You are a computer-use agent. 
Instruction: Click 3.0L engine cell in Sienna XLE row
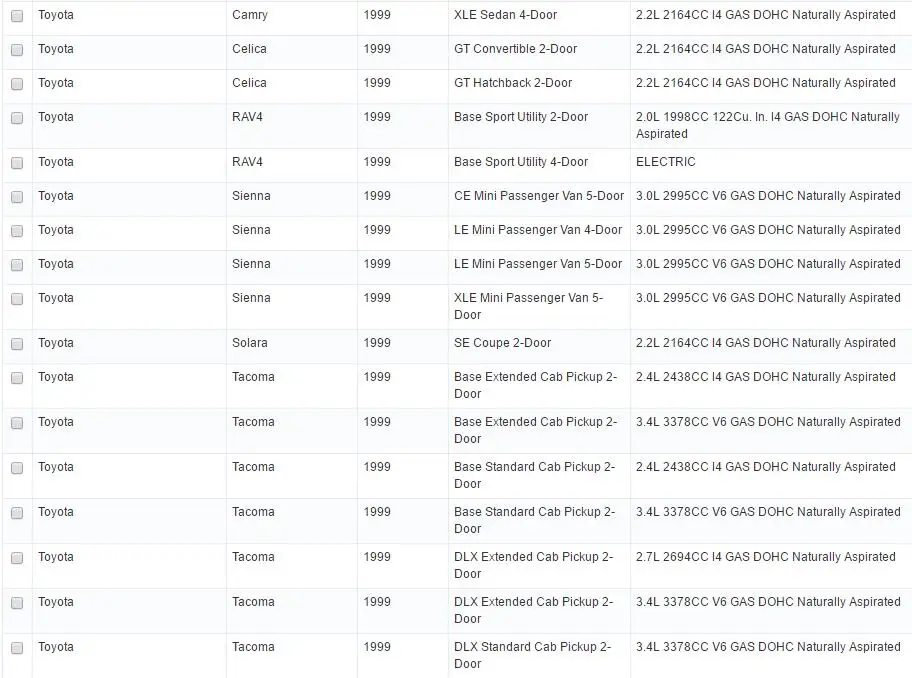(768, 298)
